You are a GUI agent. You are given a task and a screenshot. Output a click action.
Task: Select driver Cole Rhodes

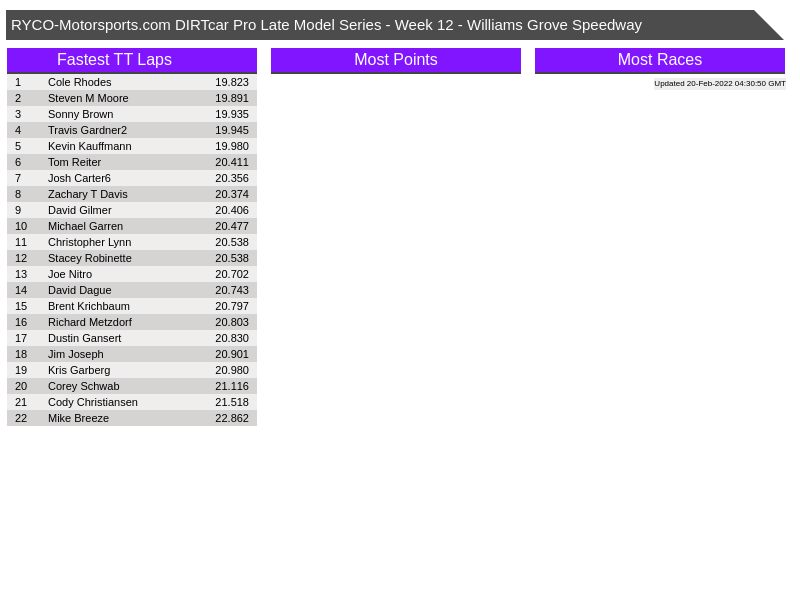[79, 82]
